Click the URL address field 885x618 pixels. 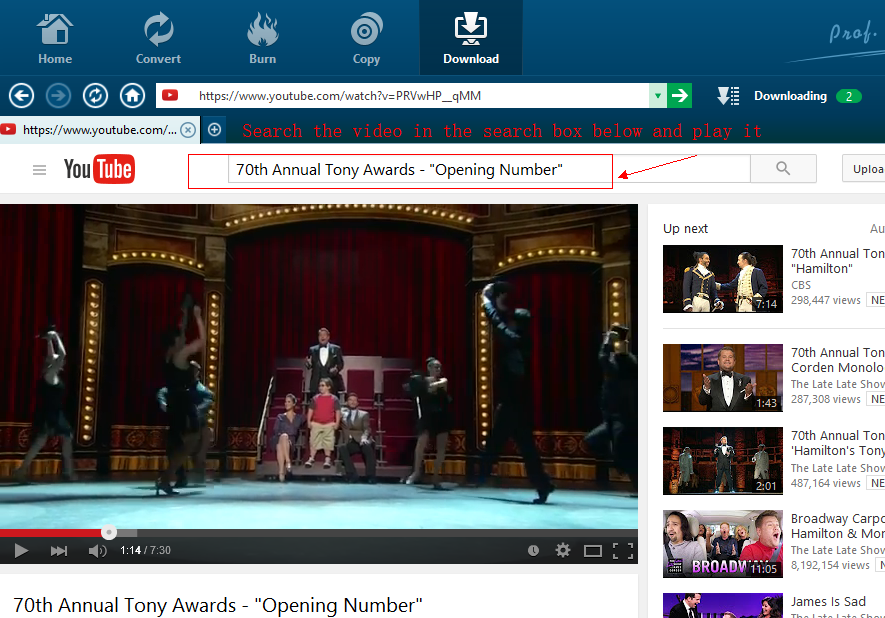coord(402,96)
